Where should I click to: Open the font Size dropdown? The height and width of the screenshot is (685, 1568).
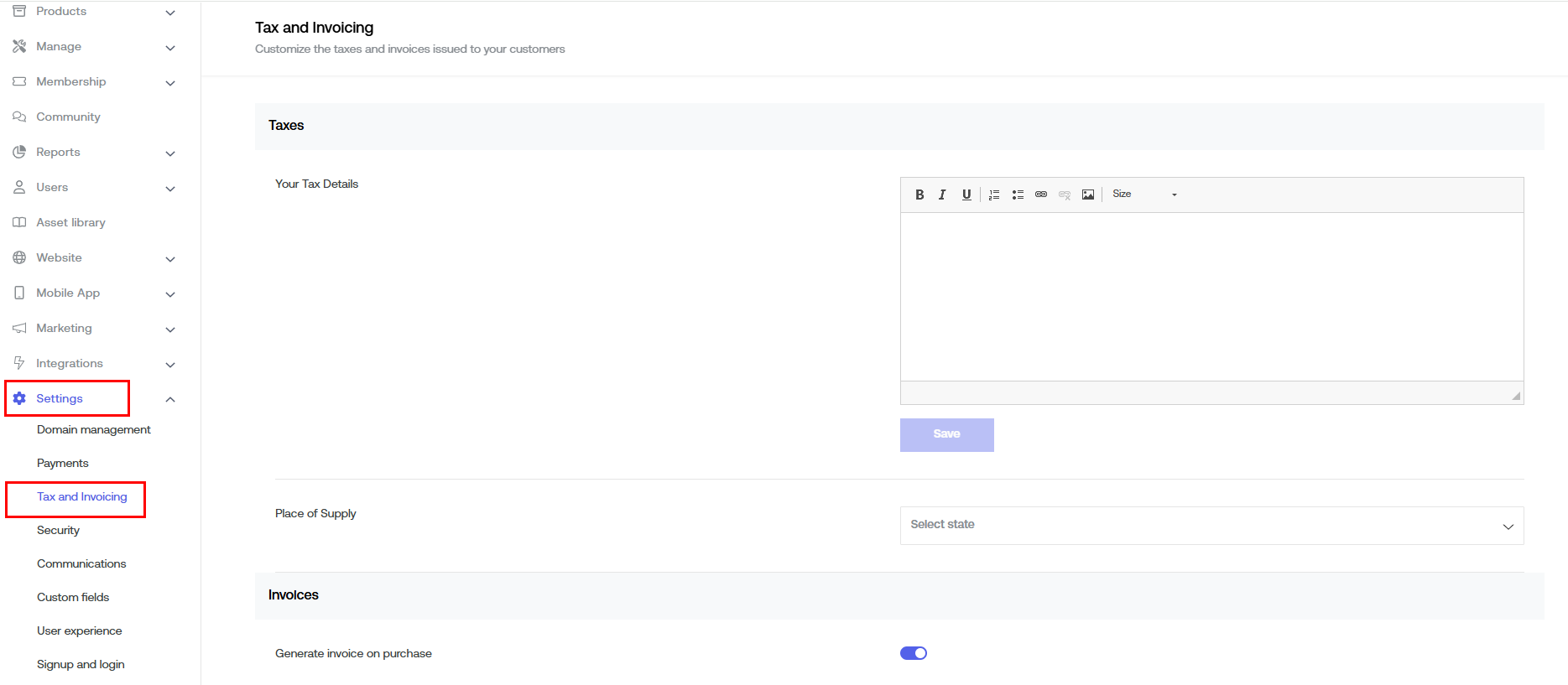(x=1144, y=195)
